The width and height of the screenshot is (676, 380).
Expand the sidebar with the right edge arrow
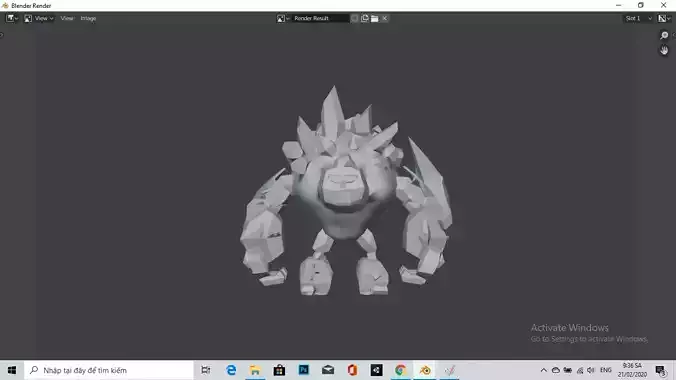(x=674, y=35)
